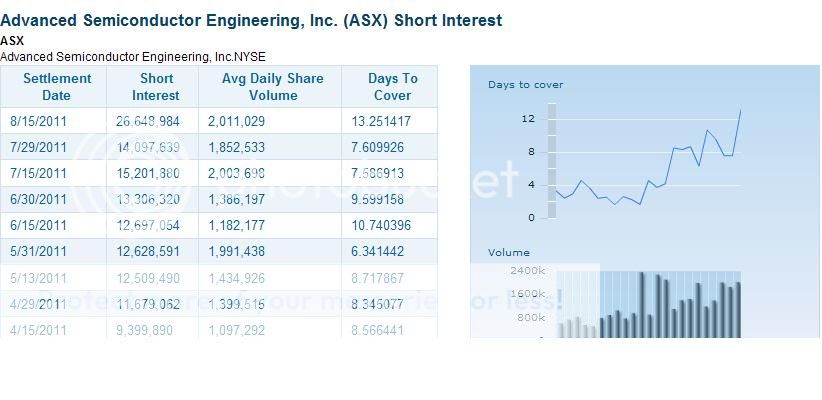Sort by the Short Interest column header

point(155,87)
